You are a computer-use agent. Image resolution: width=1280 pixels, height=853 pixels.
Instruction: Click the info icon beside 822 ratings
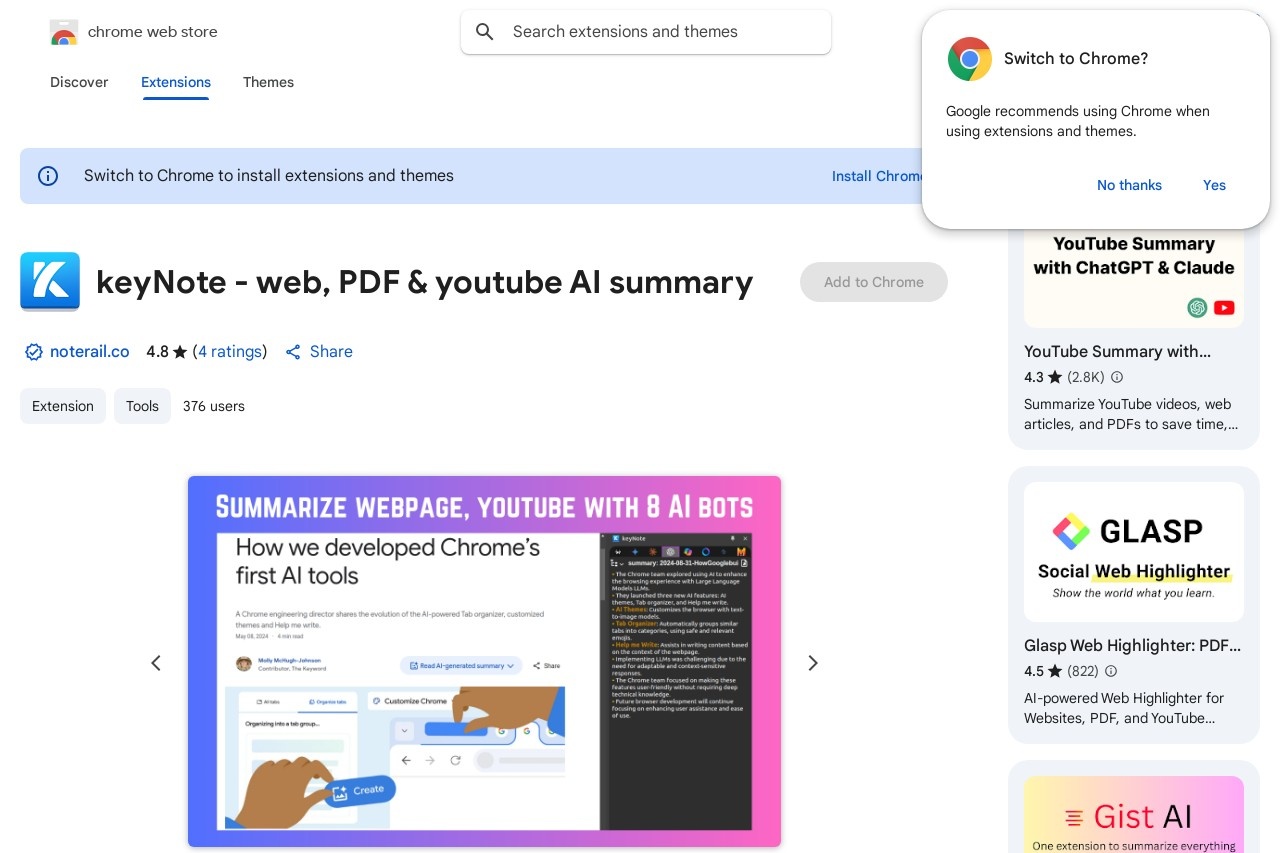(x=1111, y=672)
